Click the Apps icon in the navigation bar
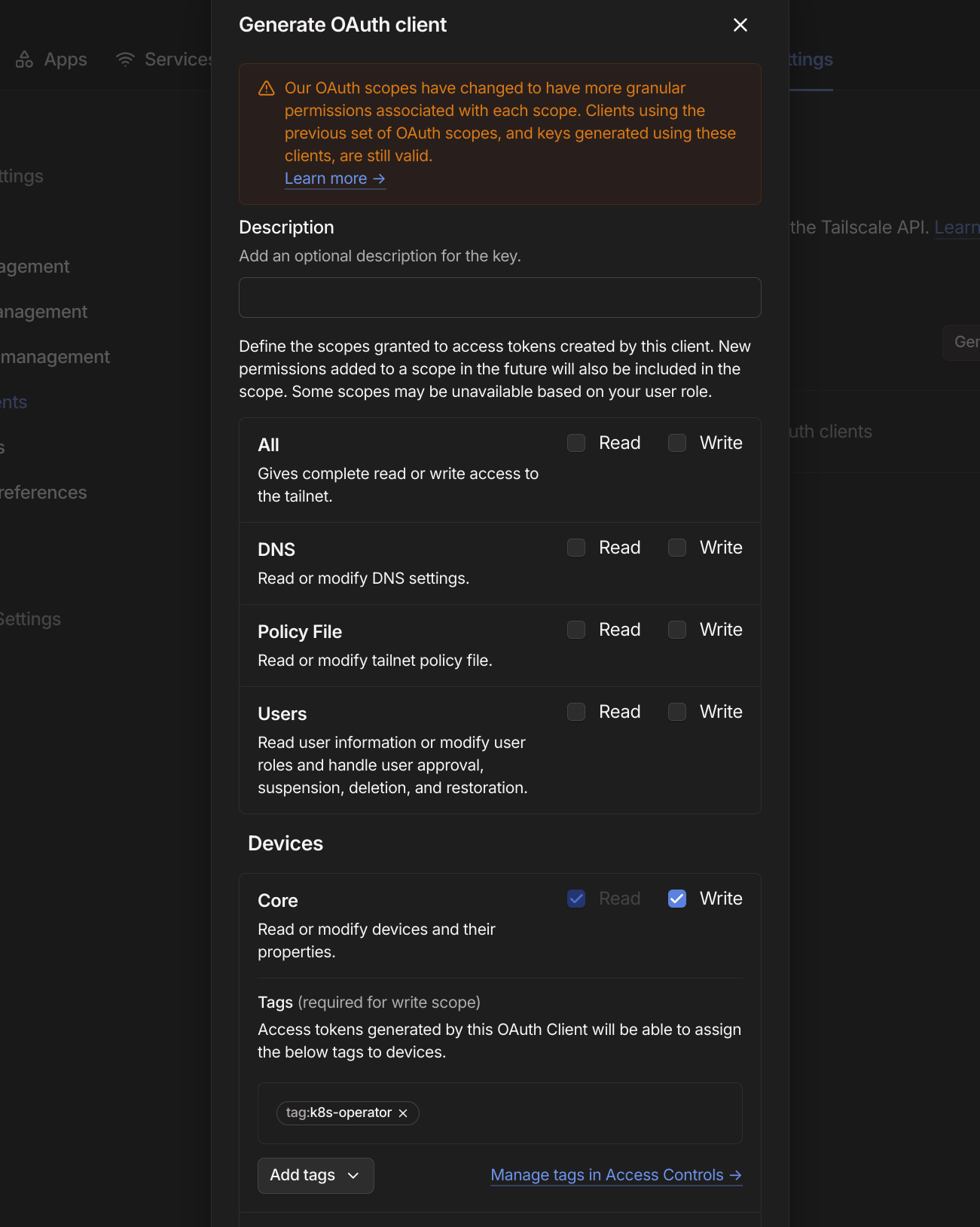This screenshot has height=1227, width=980. (x=25, y=60)
